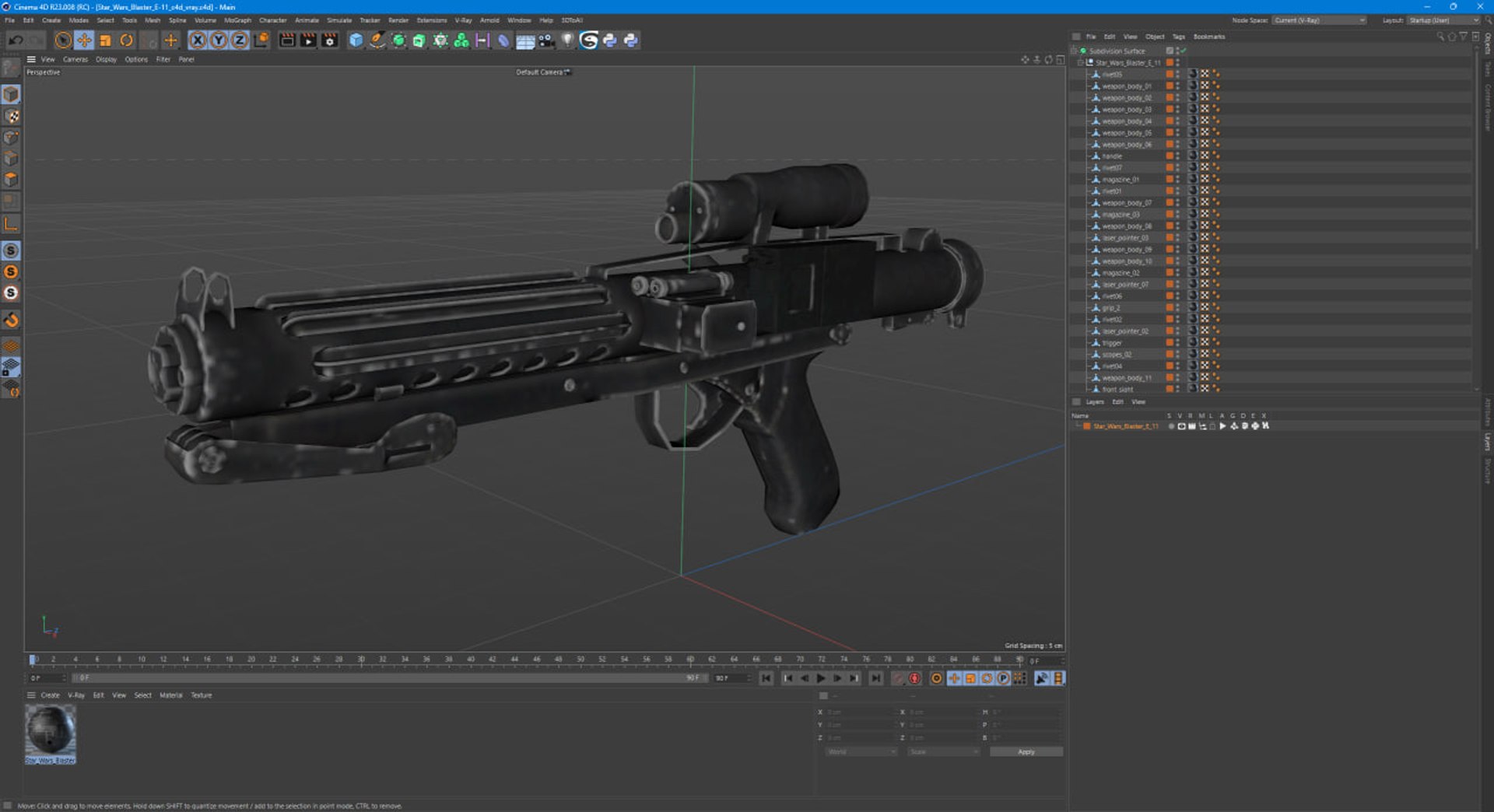Open the viewport Cameras menu
This screenshot has height=812, width=1494.
coord(75,59)
